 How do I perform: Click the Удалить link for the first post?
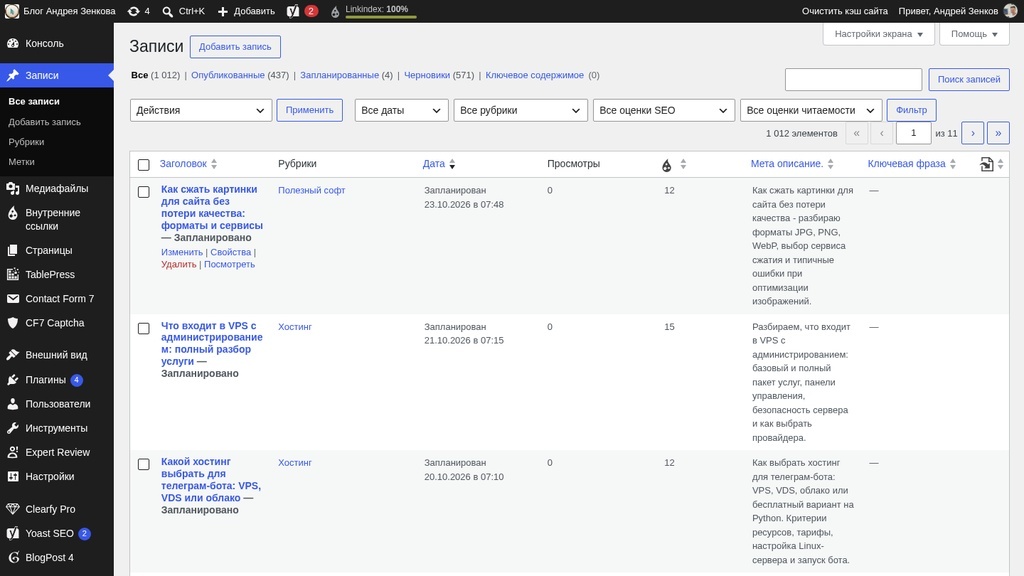point(179,264)
